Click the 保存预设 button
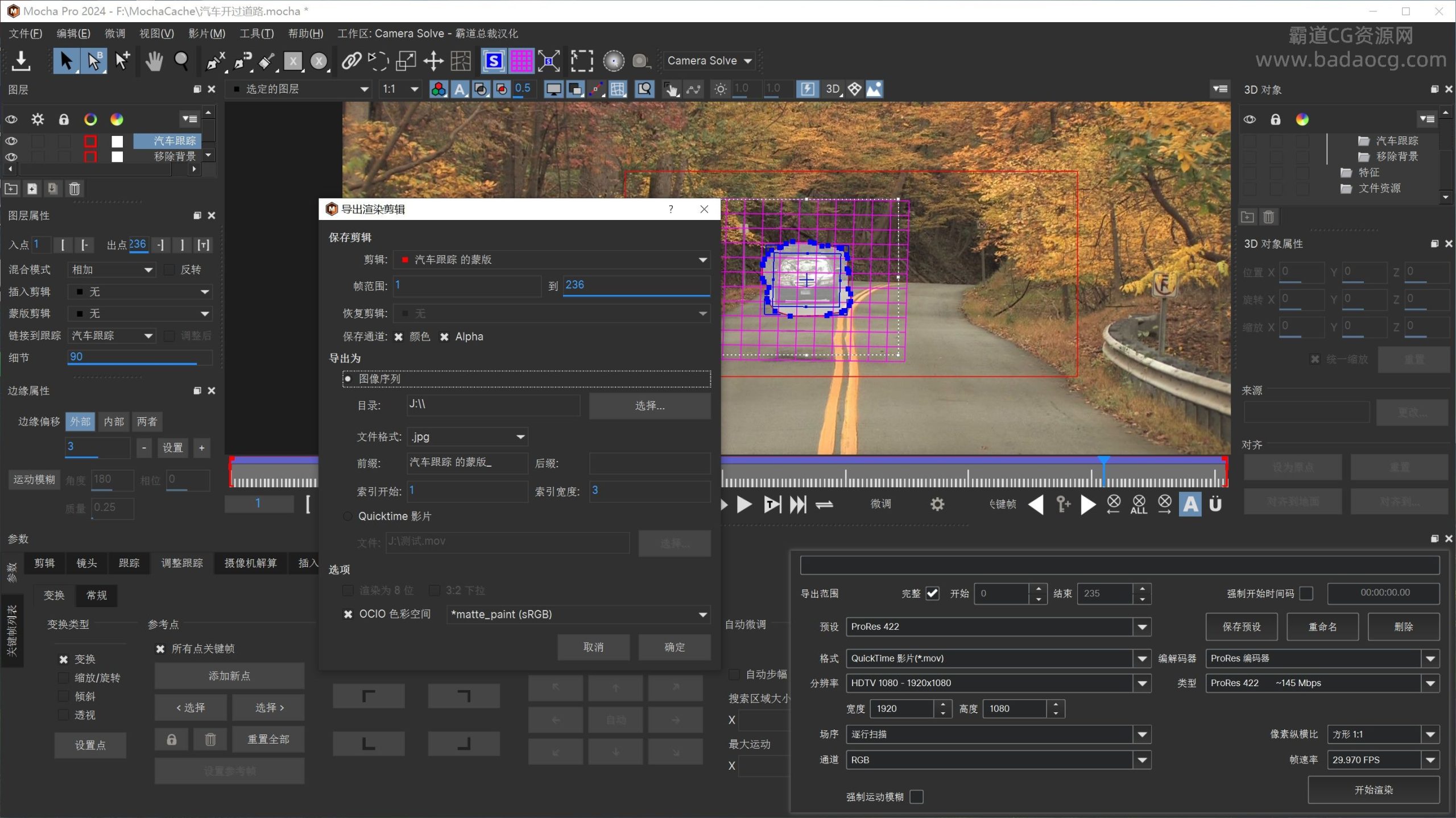 pos(1242,628)
